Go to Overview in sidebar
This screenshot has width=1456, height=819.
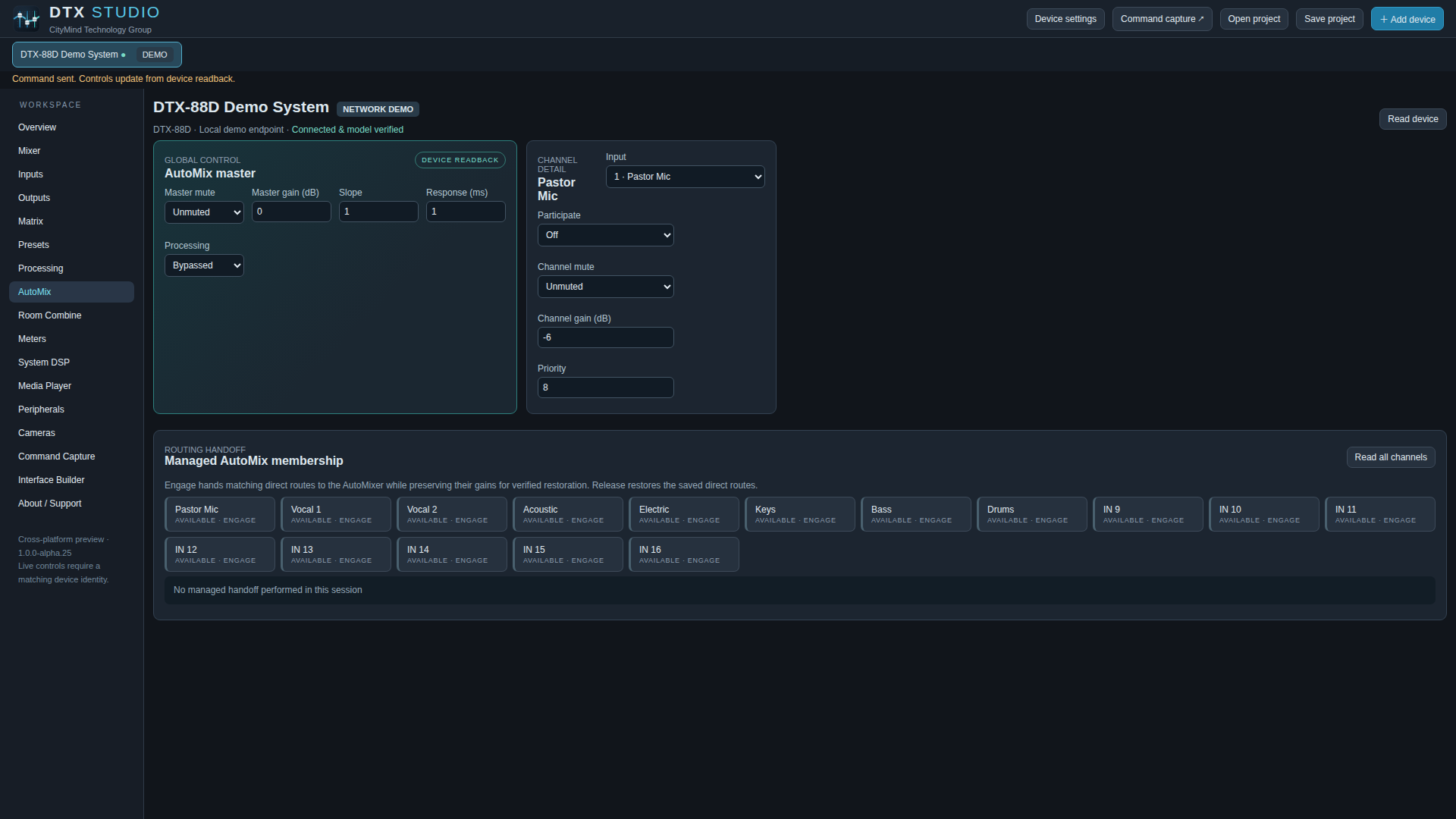click(71, 127)
